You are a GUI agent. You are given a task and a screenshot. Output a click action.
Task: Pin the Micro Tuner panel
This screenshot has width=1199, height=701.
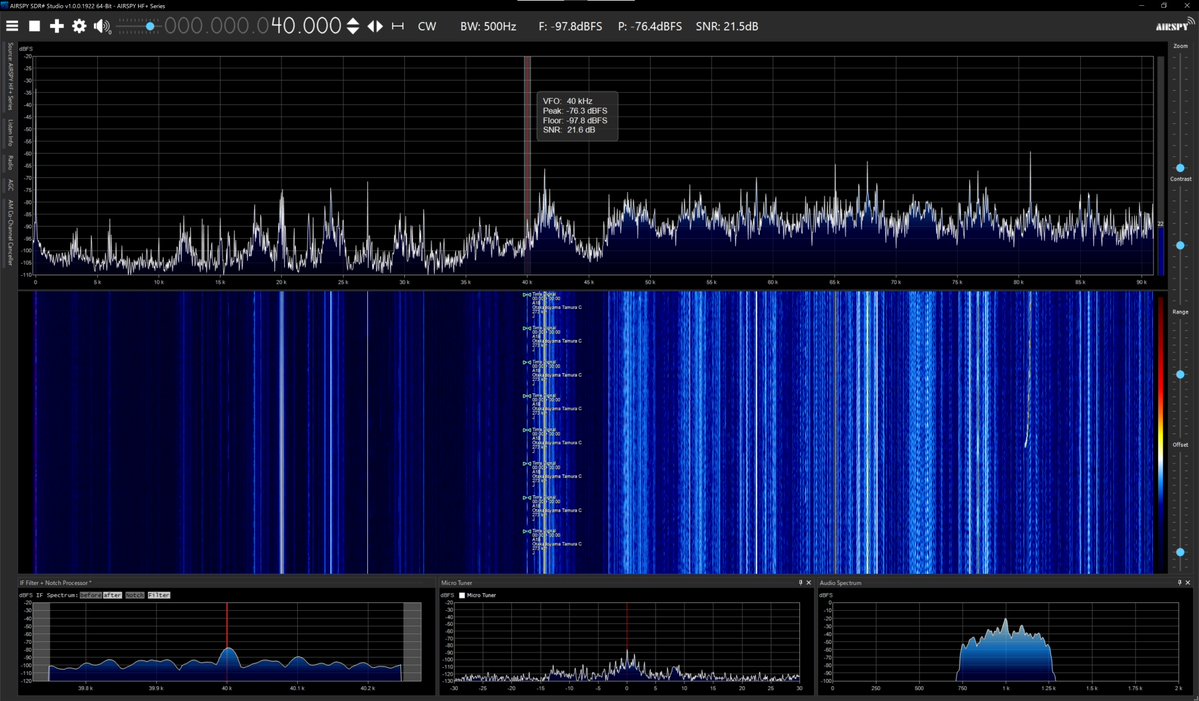800,582
